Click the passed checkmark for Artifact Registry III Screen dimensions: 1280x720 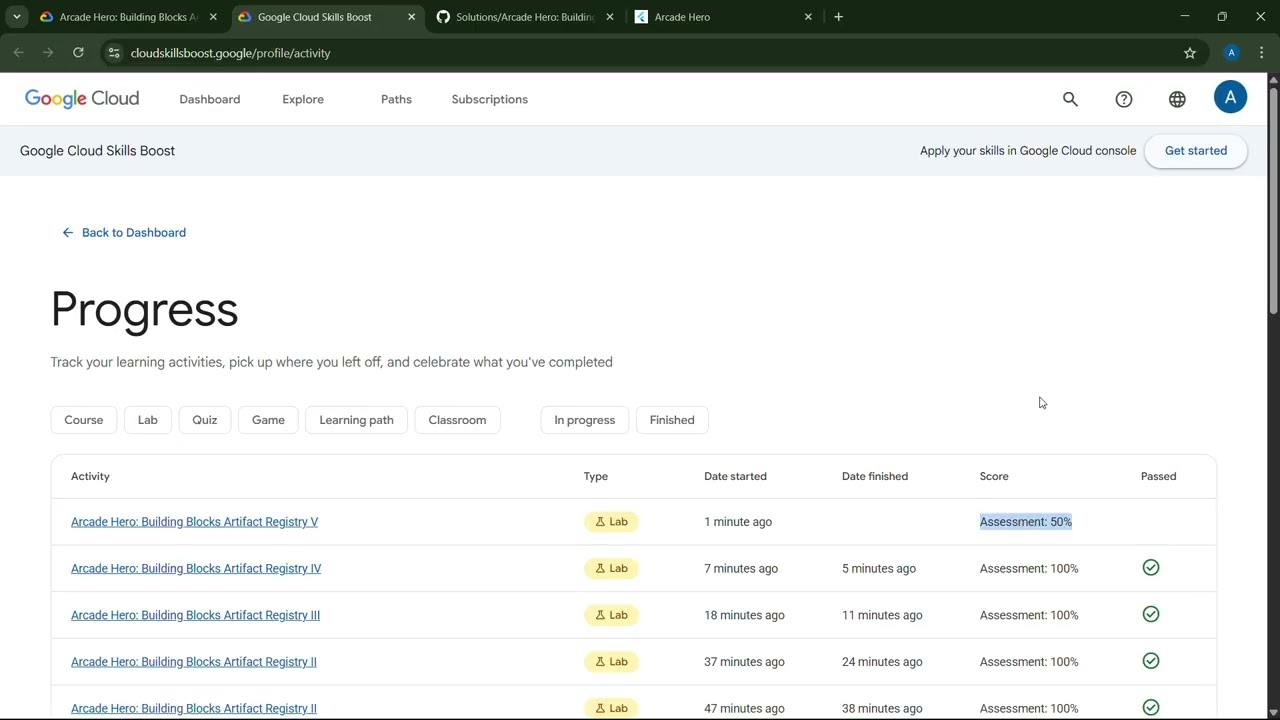tap(1151, 614)
